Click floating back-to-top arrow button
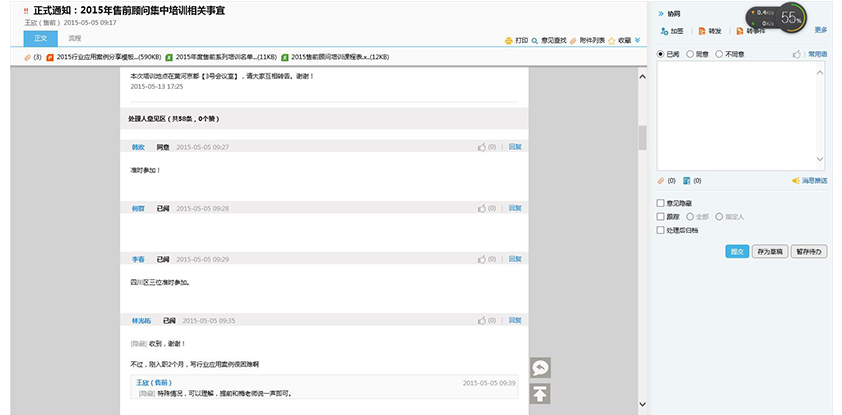Image resolution: width=842 pixels, height=415 pixels. pos(540,394)
